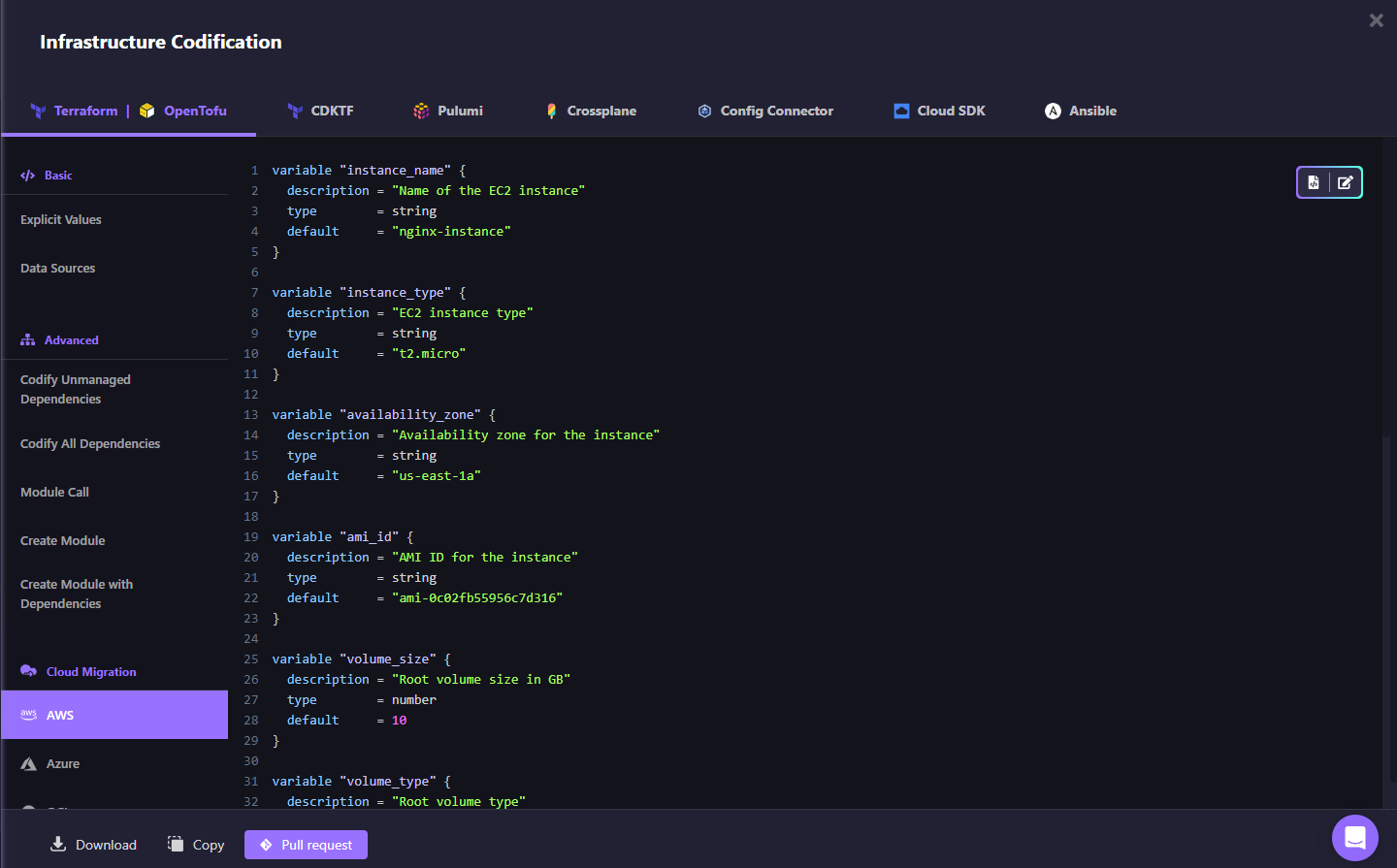Click the Basic section header
The height and width of the screenshot is (868, 1397).
click(58, 176)
